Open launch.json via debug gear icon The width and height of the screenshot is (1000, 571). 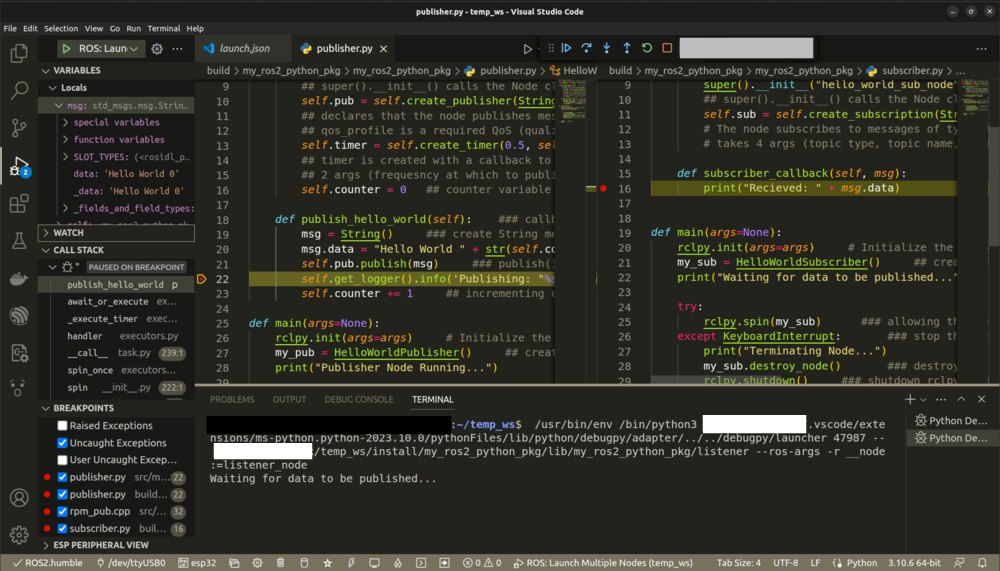[x=157, y=48]
